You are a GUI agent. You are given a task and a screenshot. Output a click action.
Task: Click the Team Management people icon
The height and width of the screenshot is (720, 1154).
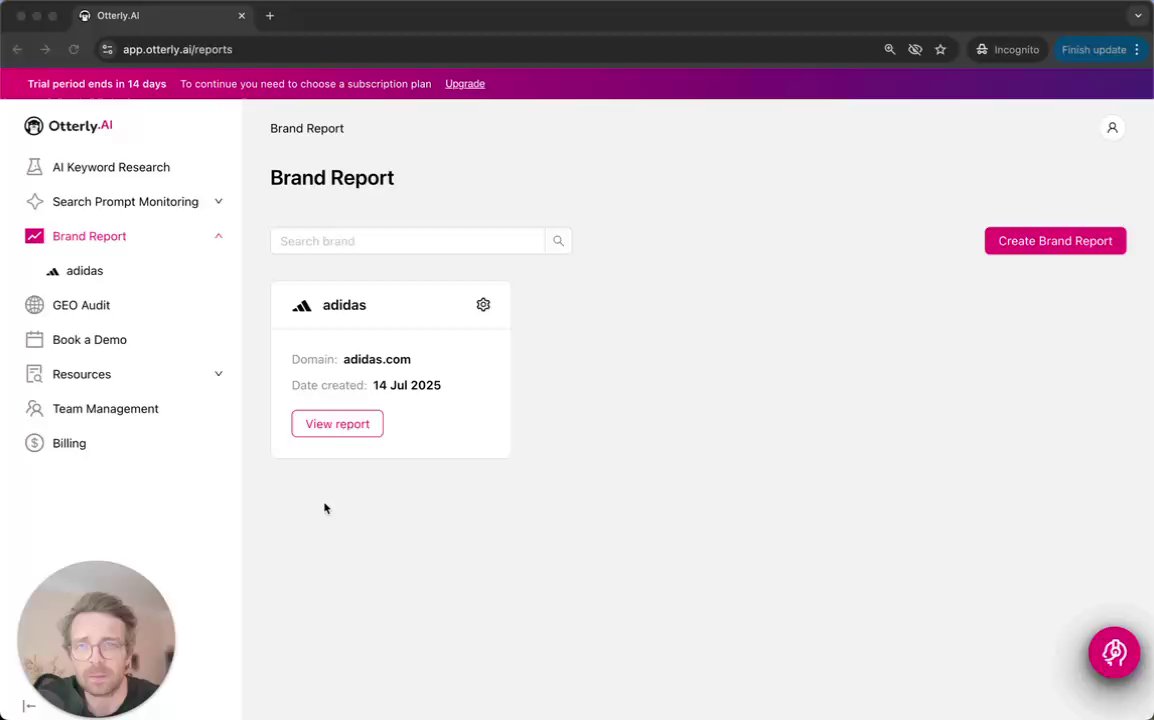pyautogui.click(x=34, y=409)
